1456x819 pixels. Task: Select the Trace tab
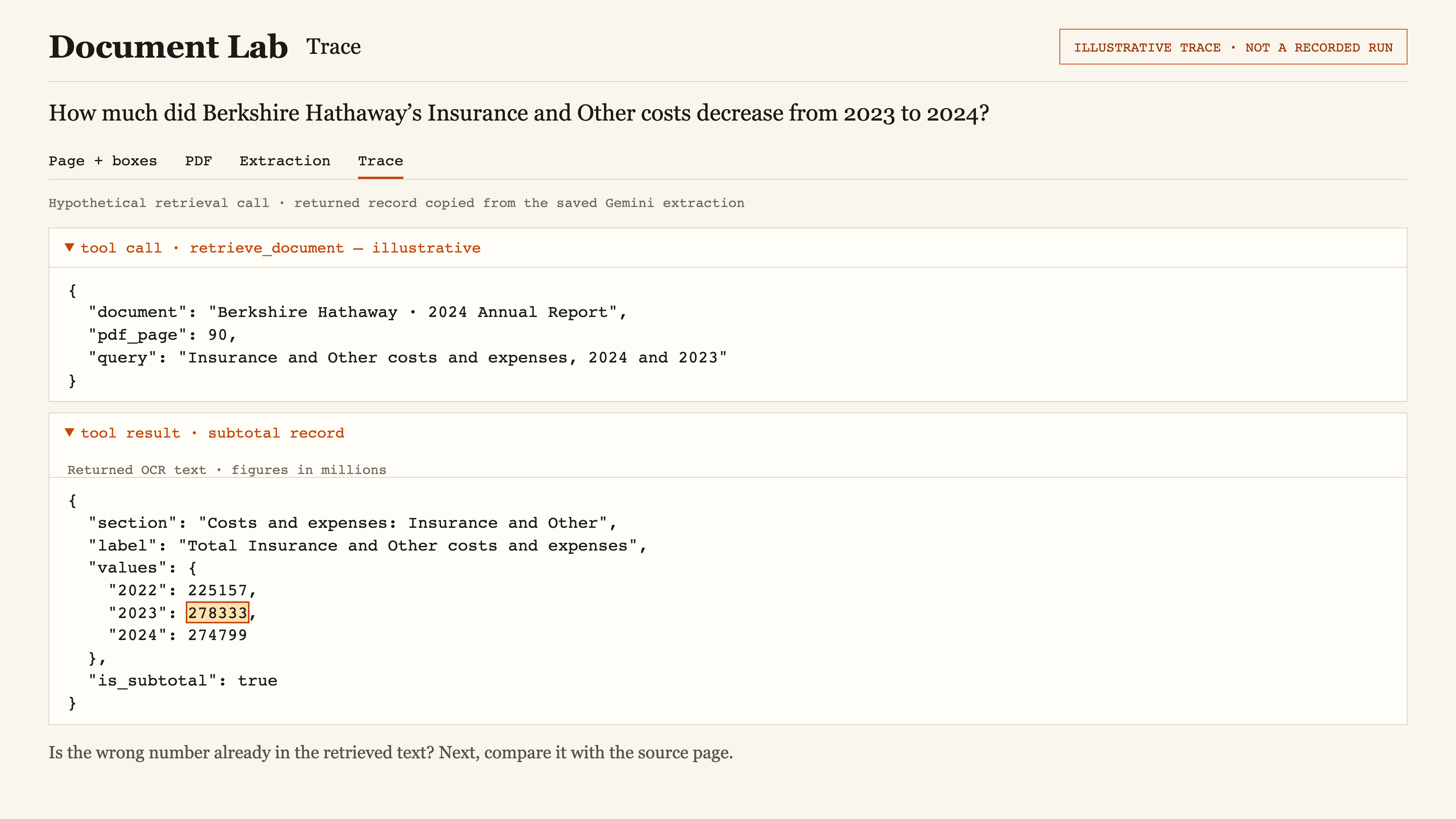click(380, 161)
